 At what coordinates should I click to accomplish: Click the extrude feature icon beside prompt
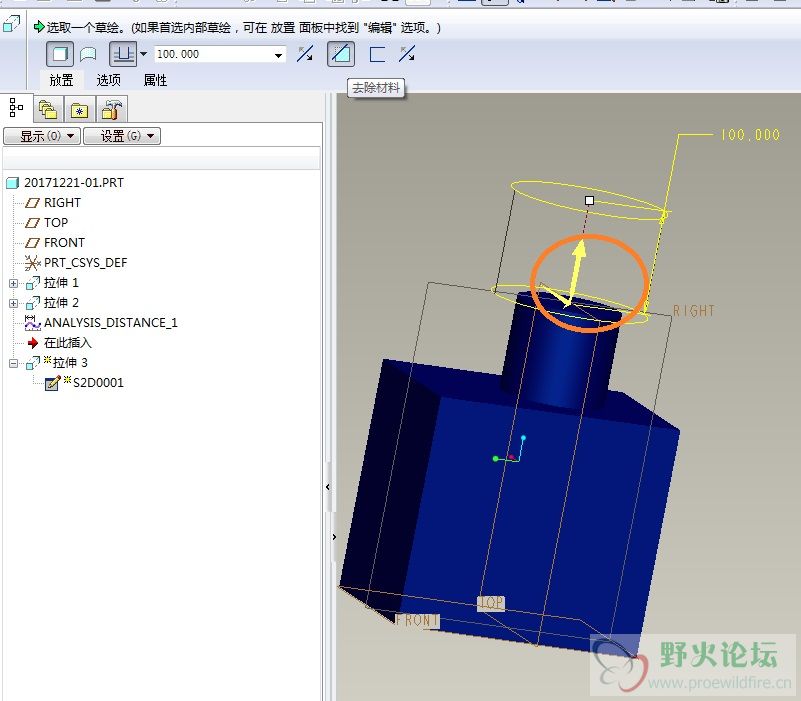click(x=11, y=24)
